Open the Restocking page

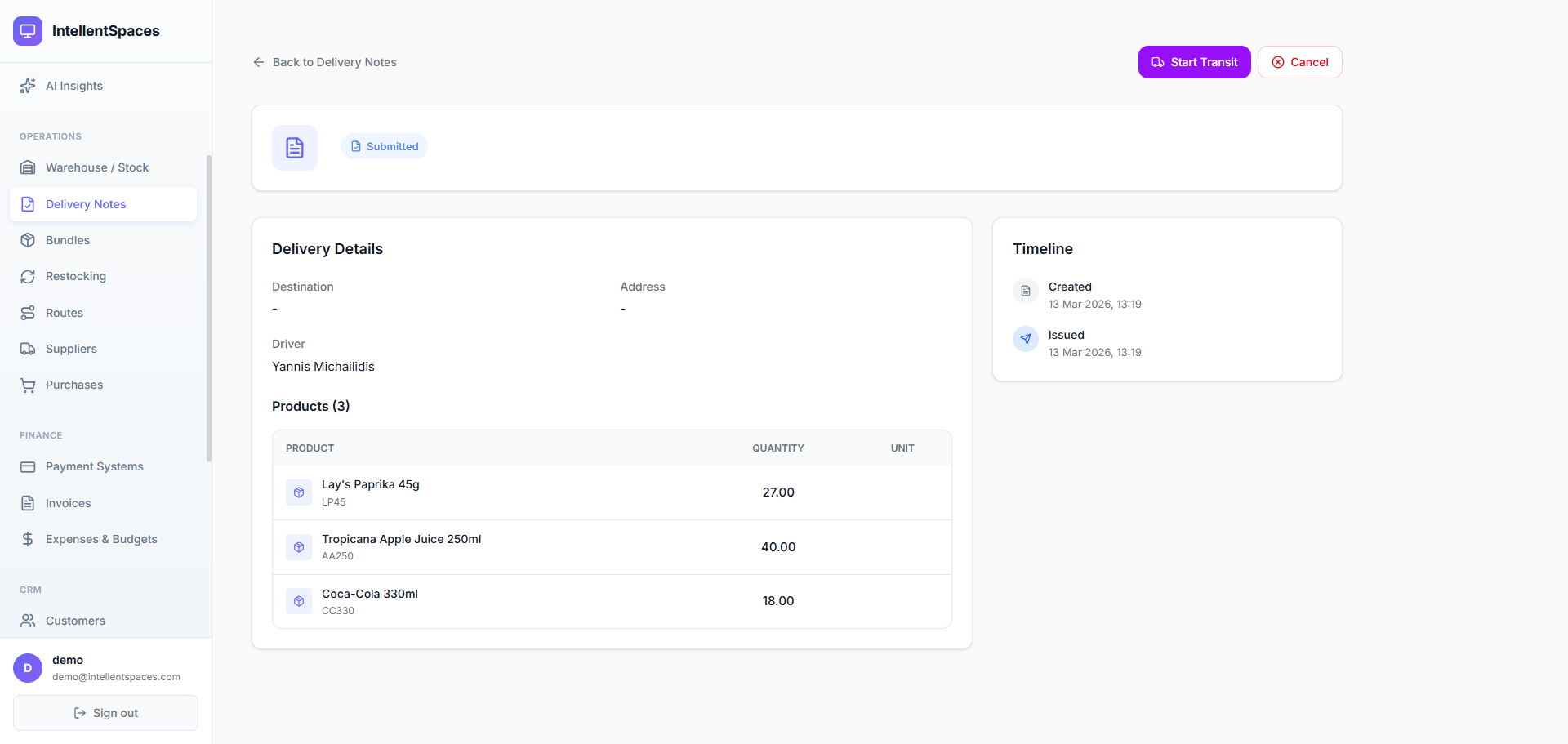click(103, 276)
